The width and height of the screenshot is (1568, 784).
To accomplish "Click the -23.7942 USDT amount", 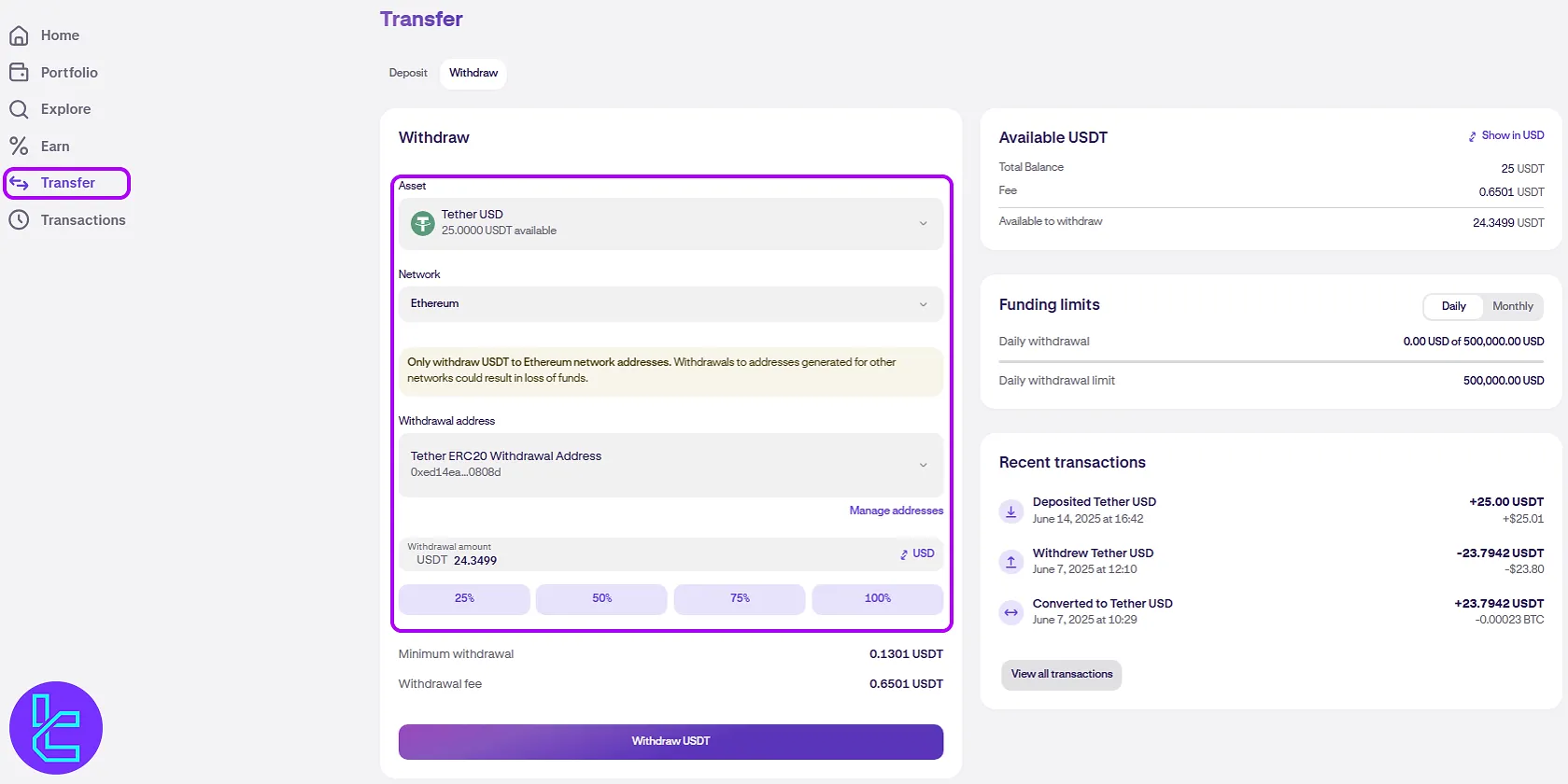I will (x=1500, y=553).
